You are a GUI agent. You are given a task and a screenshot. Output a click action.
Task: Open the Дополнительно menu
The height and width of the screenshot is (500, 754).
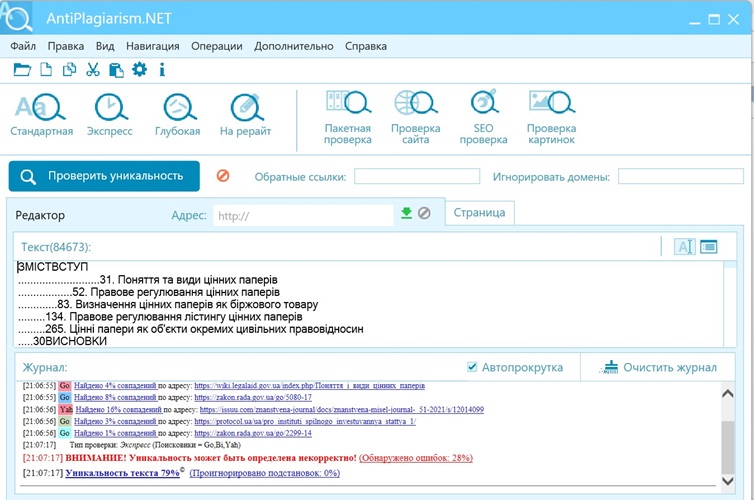coord(294,46)
